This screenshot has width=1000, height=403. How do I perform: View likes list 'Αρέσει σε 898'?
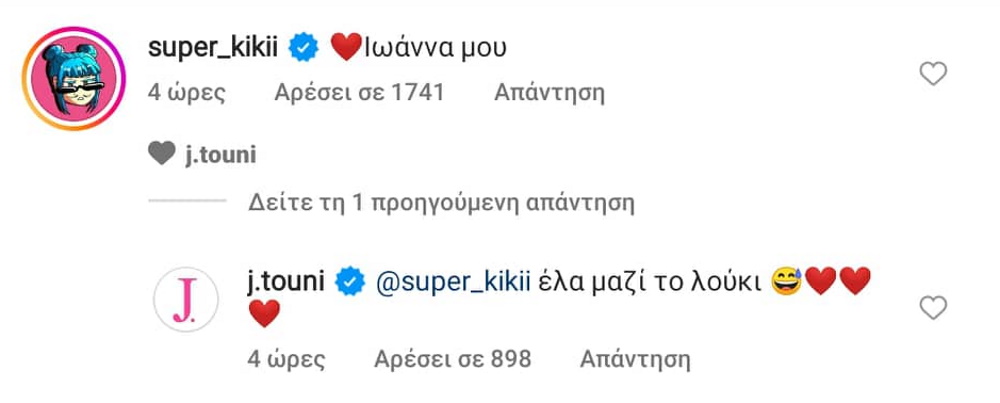(x=452, y=359)
